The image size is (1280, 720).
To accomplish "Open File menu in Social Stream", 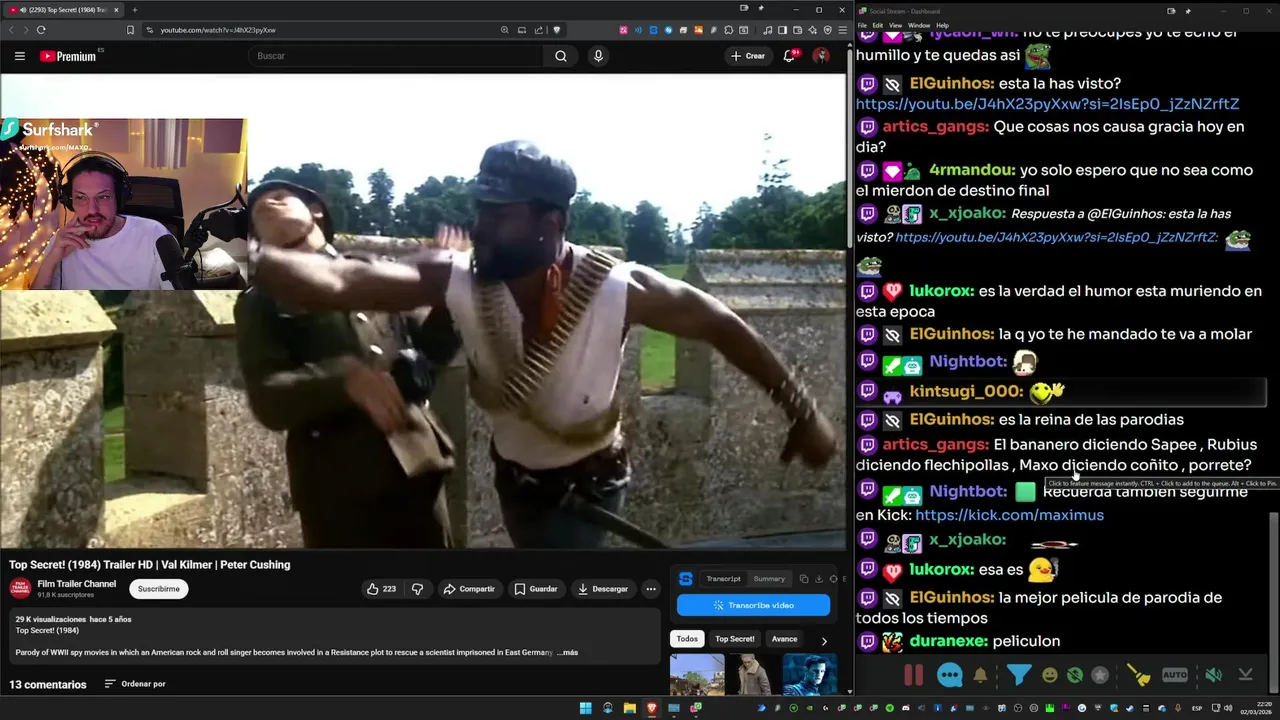I will pyautogui.click(x=862, y=25).
